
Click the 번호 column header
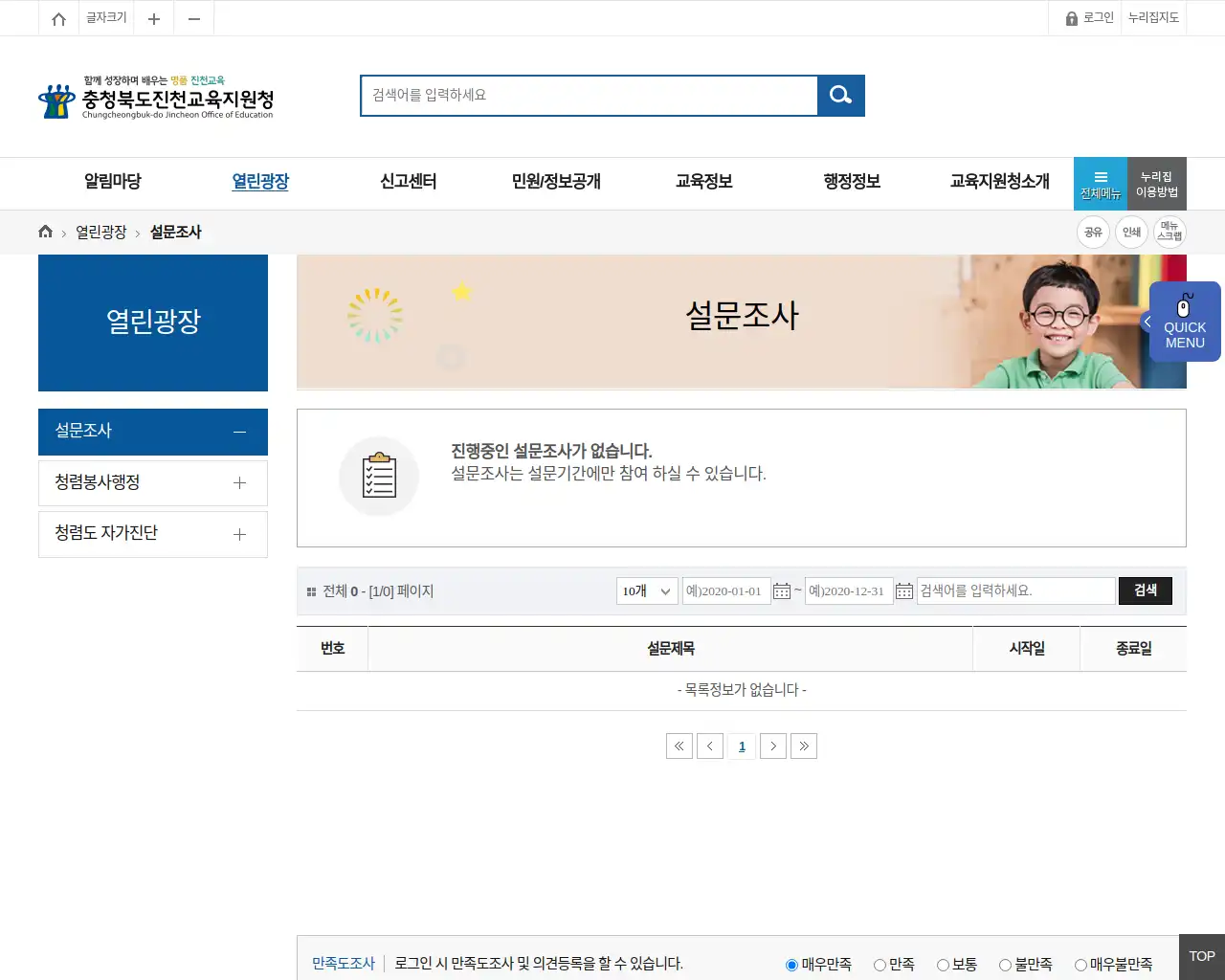click(x=332, y=649)
